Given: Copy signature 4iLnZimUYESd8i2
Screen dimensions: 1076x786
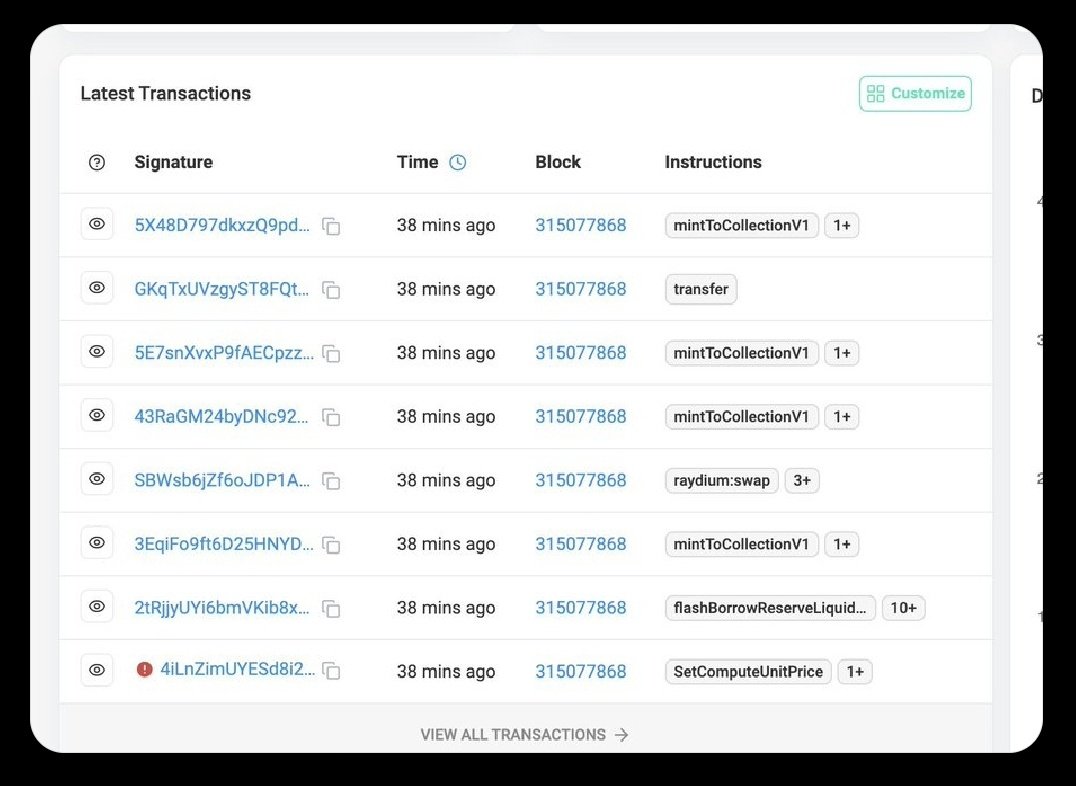Looking at the screenshot, I should point(331,671).
